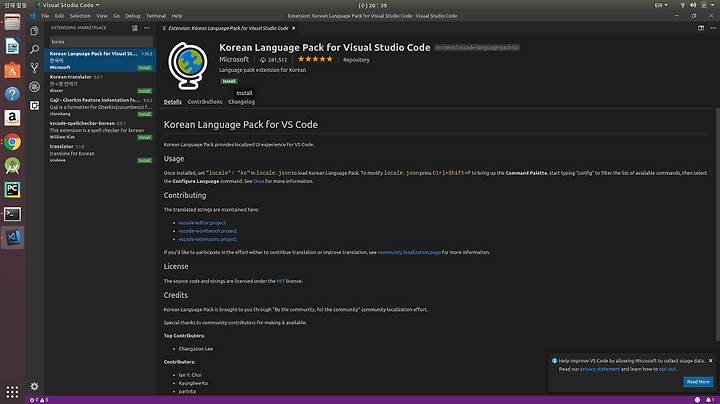This screenshot has height=404, width=720.
Task: Open the Docs link
Action: (x=259, y=181)
